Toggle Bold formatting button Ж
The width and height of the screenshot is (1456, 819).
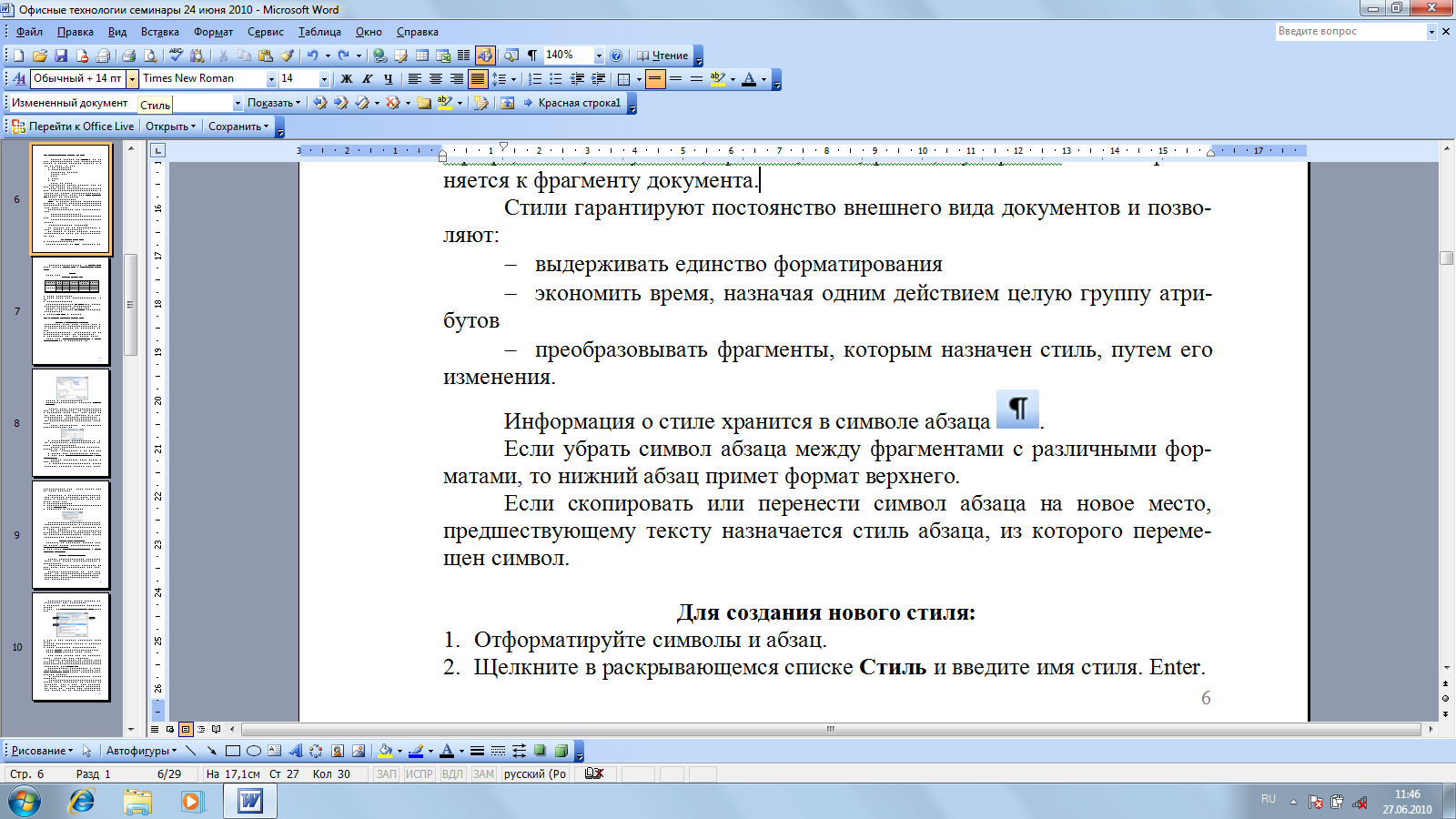346,79
